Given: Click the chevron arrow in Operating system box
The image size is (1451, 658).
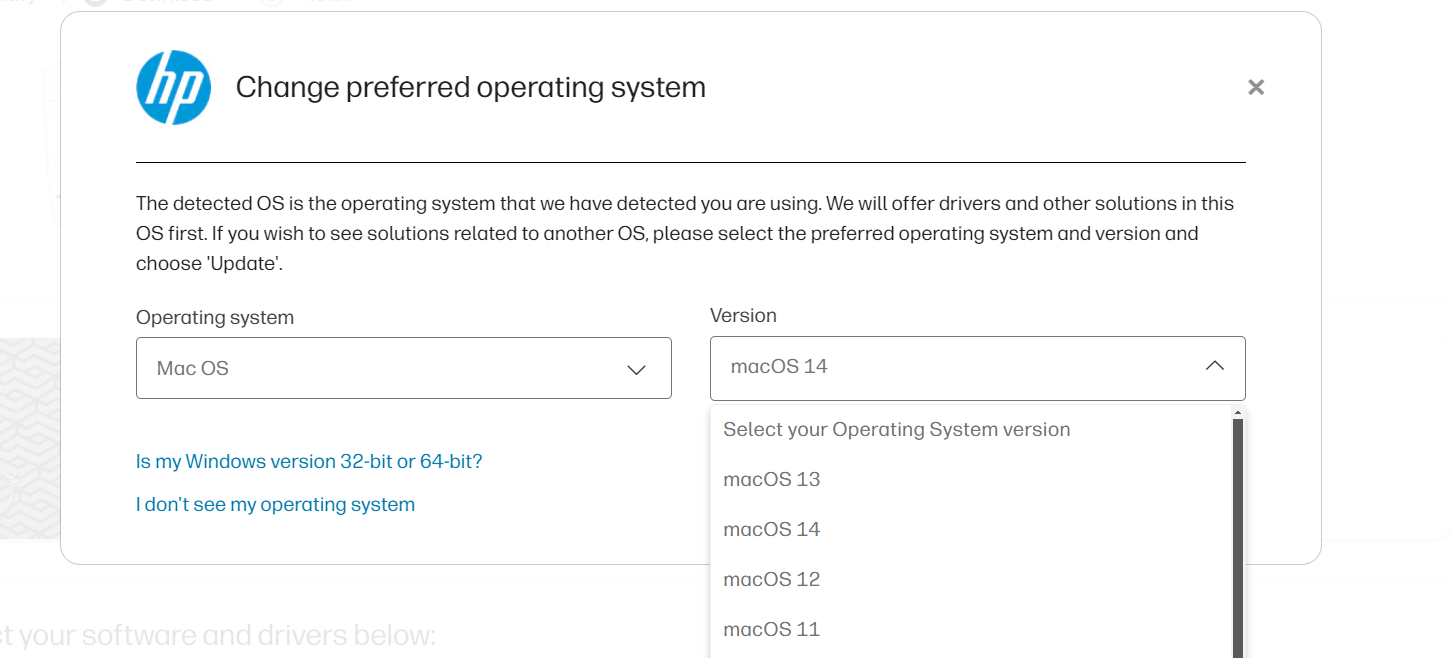Looking at the screenshot, I should click(x=636, y=370).
